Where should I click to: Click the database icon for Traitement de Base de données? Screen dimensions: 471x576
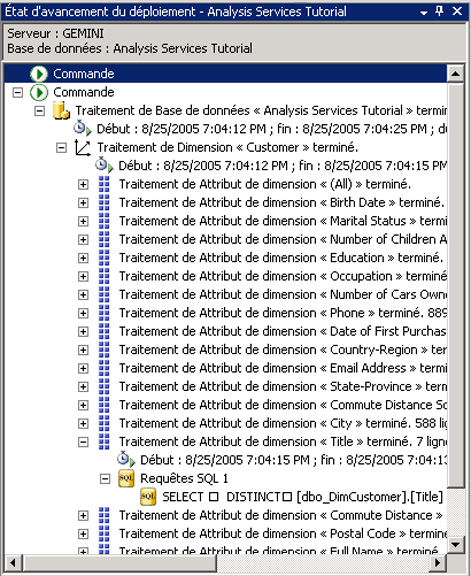click(x=61, y=111)
